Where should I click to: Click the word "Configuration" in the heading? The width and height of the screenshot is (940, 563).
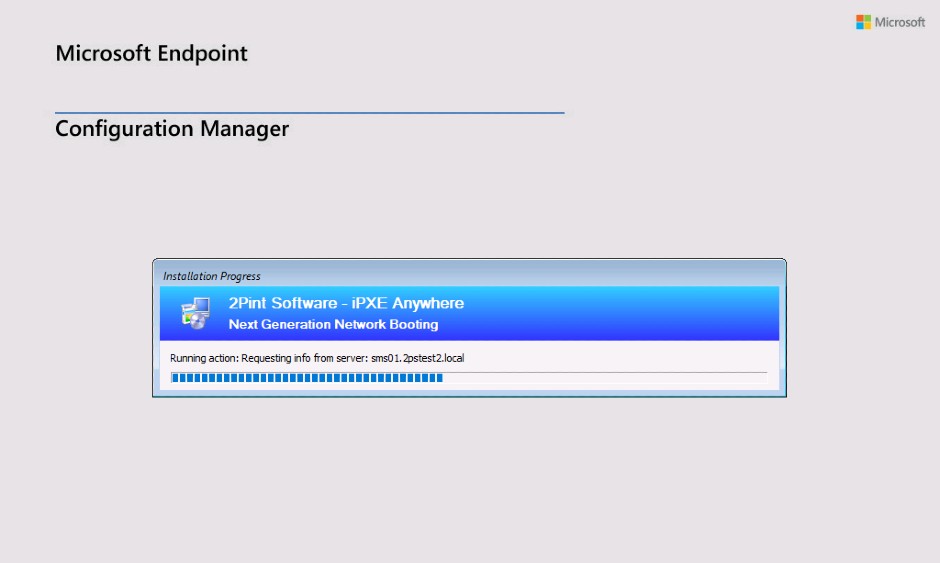click(x=124, y=129)
